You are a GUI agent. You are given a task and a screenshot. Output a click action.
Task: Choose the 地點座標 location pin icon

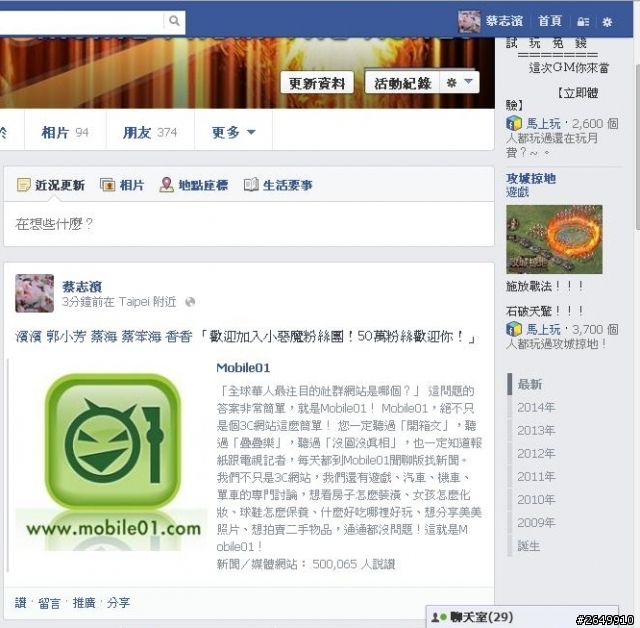(166, 185)
